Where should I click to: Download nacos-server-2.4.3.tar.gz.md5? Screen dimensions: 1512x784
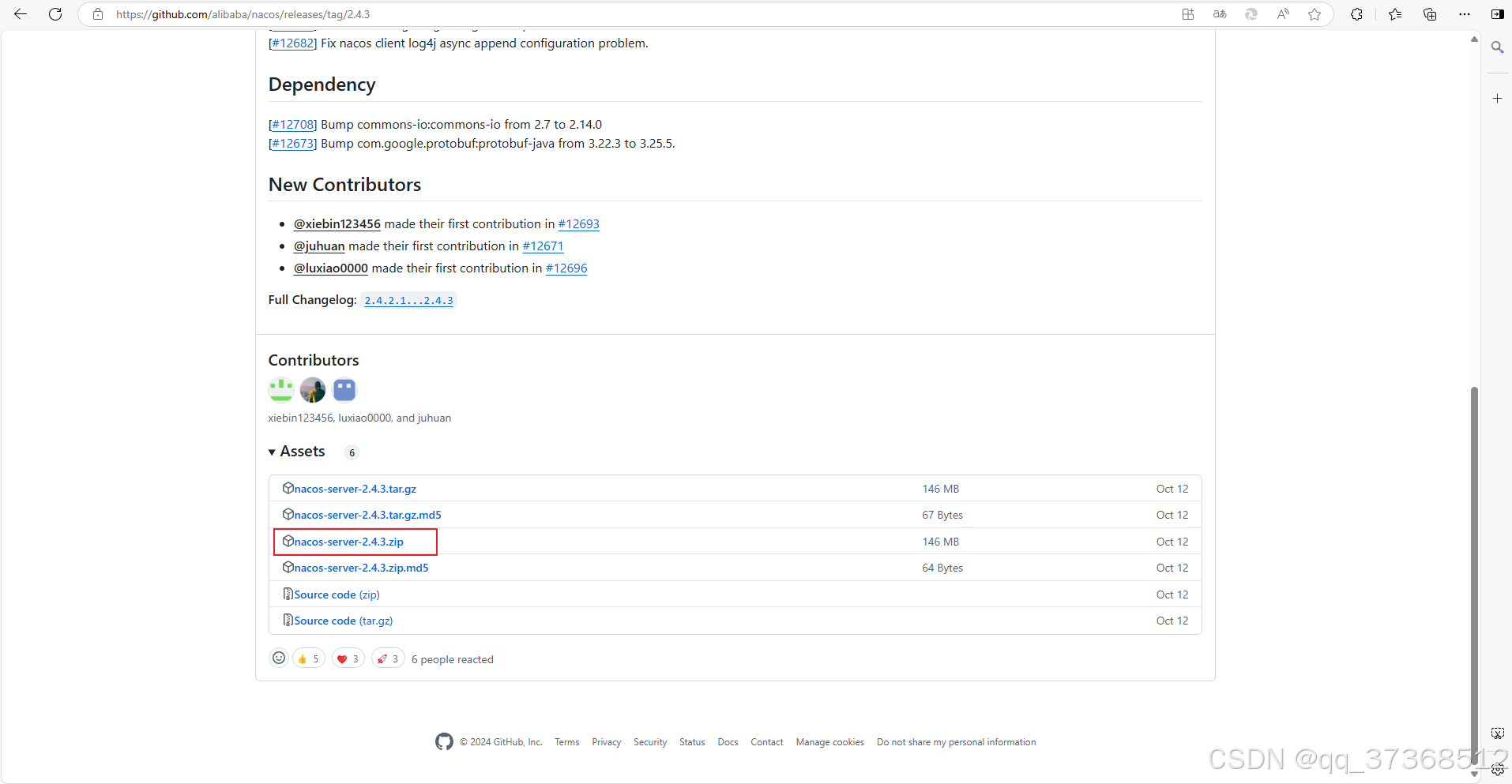[367, 515]
